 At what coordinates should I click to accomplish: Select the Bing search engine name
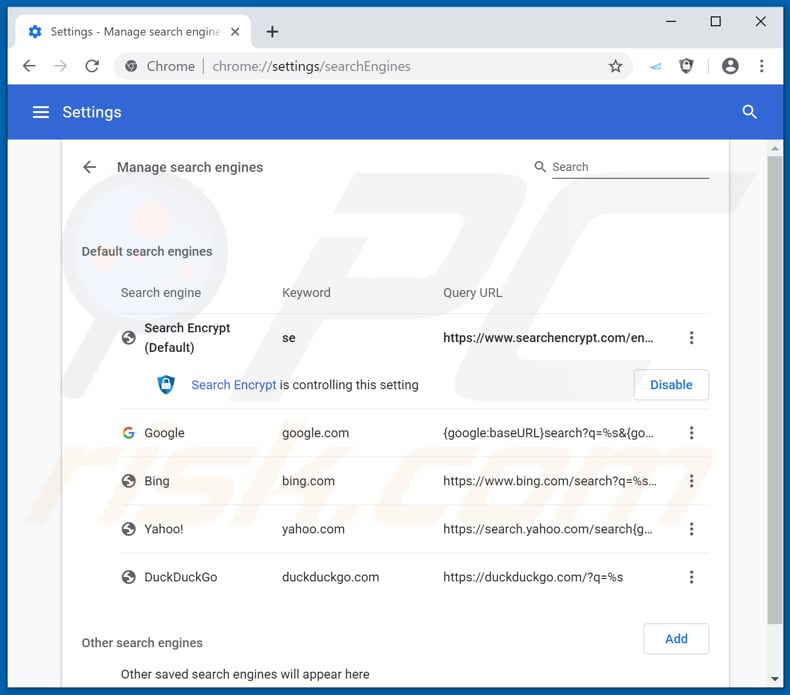[x=157, y=481]
